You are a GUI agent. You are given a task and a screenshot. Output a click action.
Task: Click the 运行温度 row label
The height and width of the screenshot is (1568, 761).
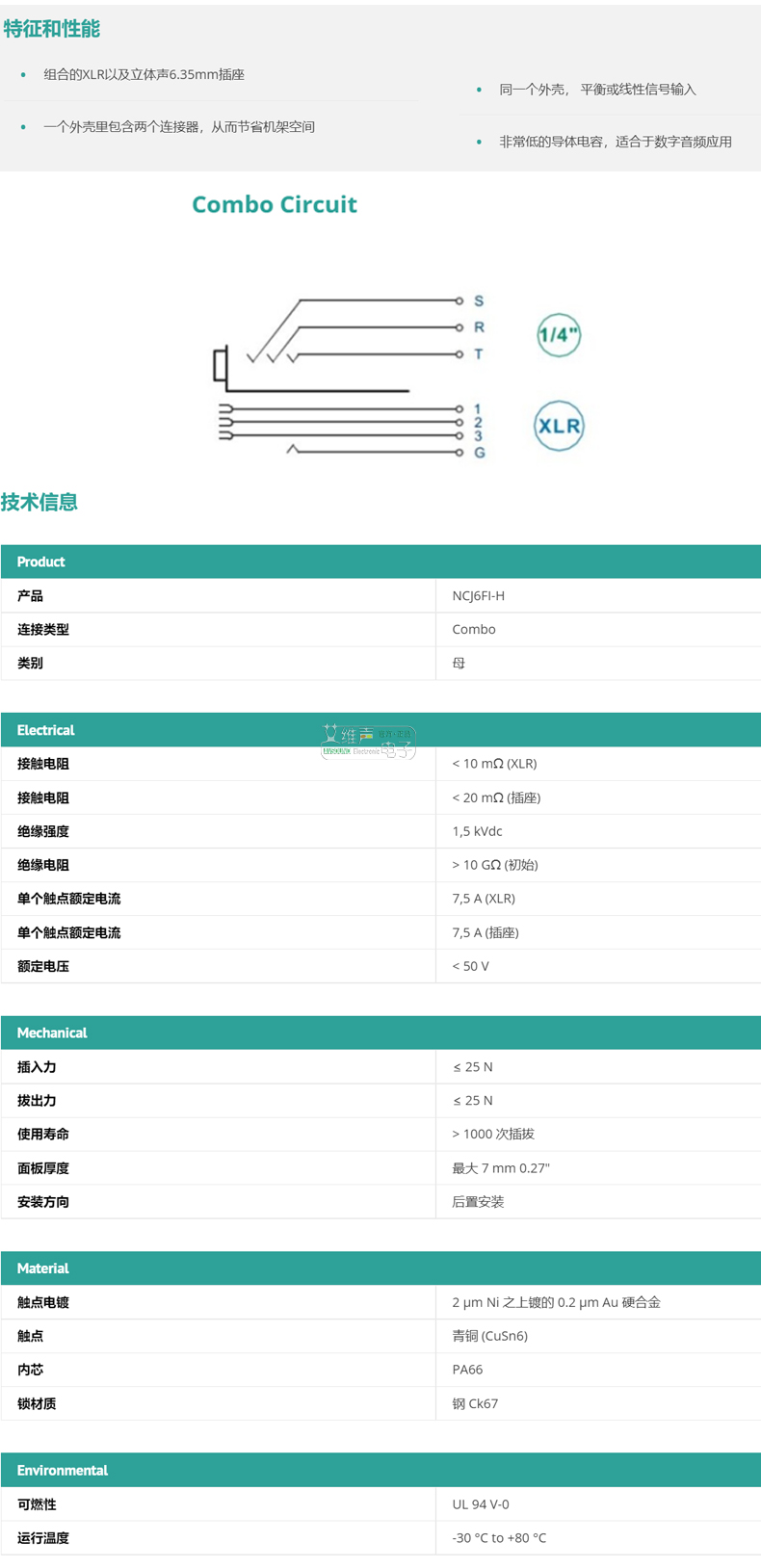43,1538
